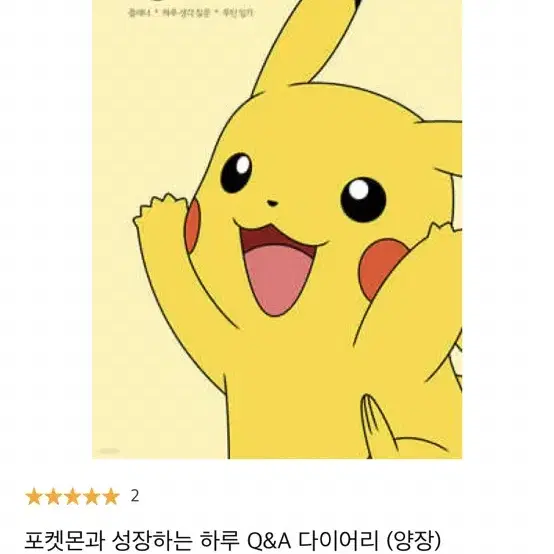Click the second rating star
The width and height of the screenshot is (554, 554).
(x=53, y=496)
